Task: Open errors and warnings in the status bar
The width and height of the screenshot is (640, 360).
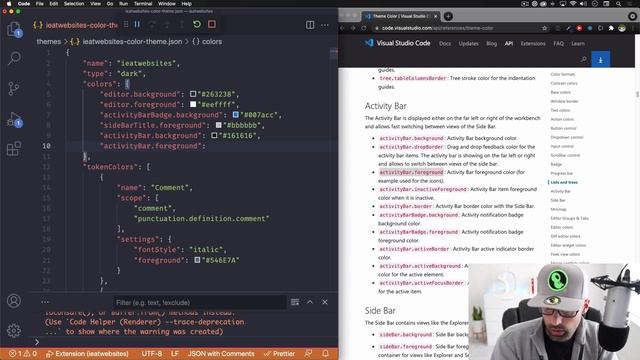Action: point(23,354)
